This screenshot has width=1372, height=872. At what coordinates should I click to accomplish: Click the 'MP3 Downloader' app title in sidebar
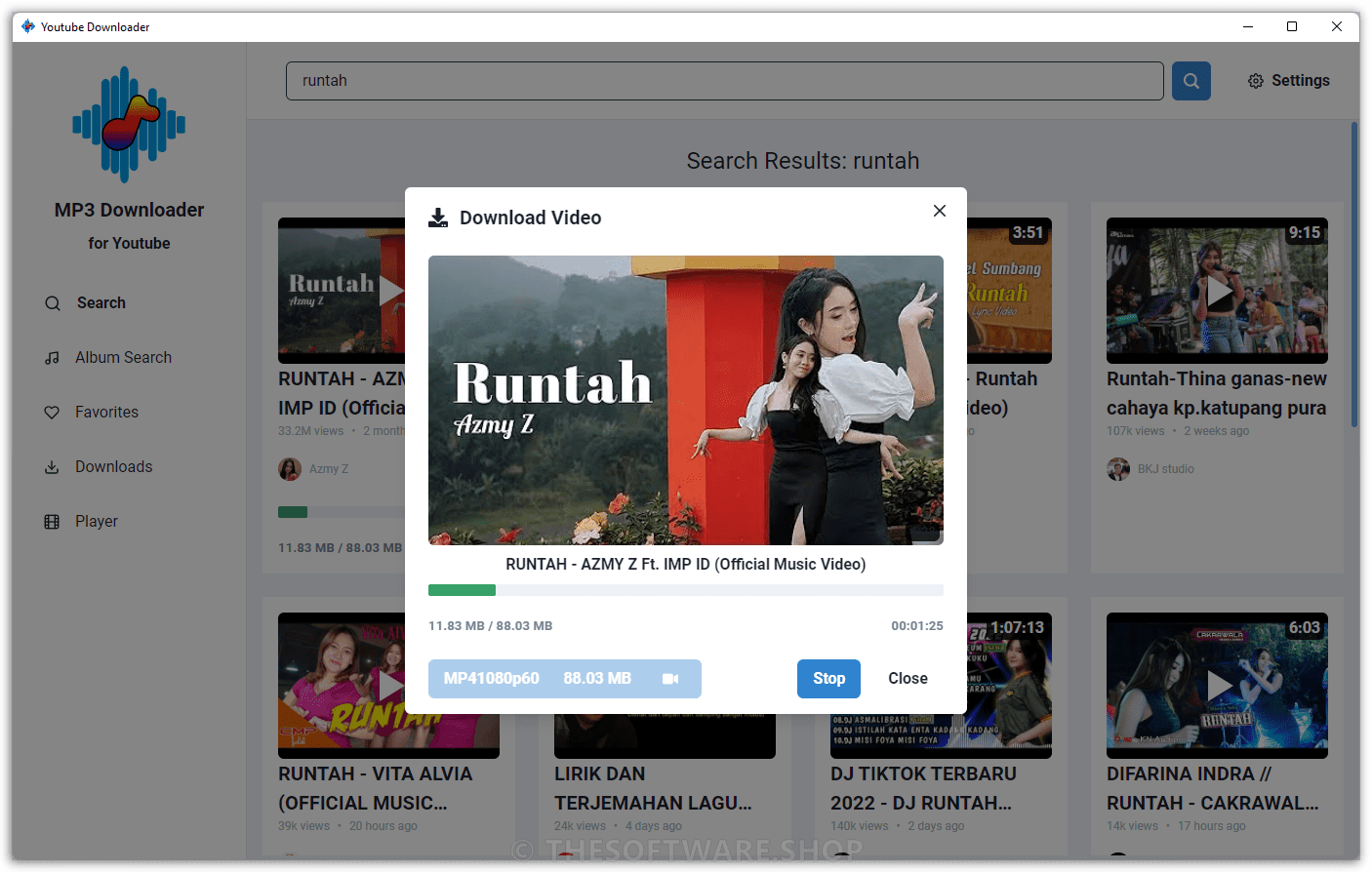tap(129, 211)
